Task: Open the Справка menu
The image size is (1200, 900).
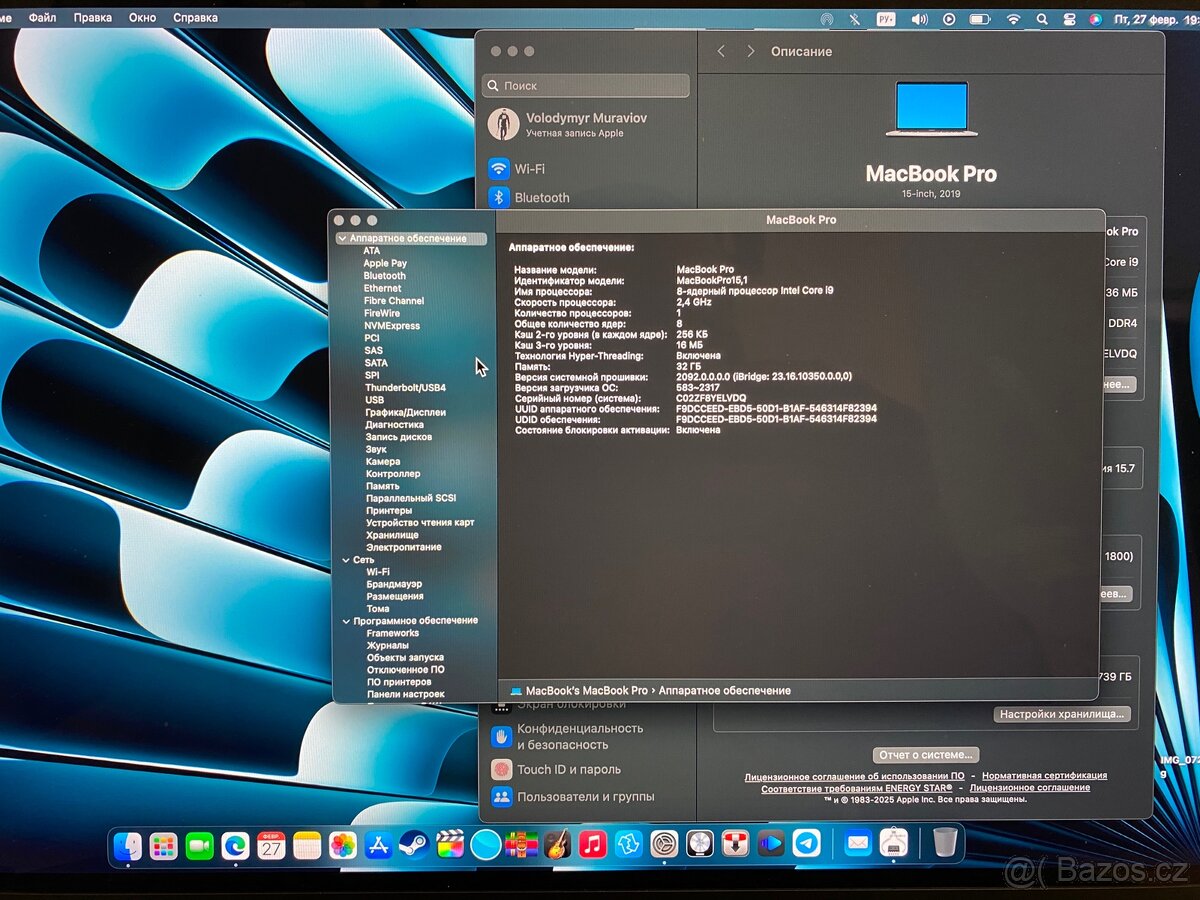Action: 196,17
